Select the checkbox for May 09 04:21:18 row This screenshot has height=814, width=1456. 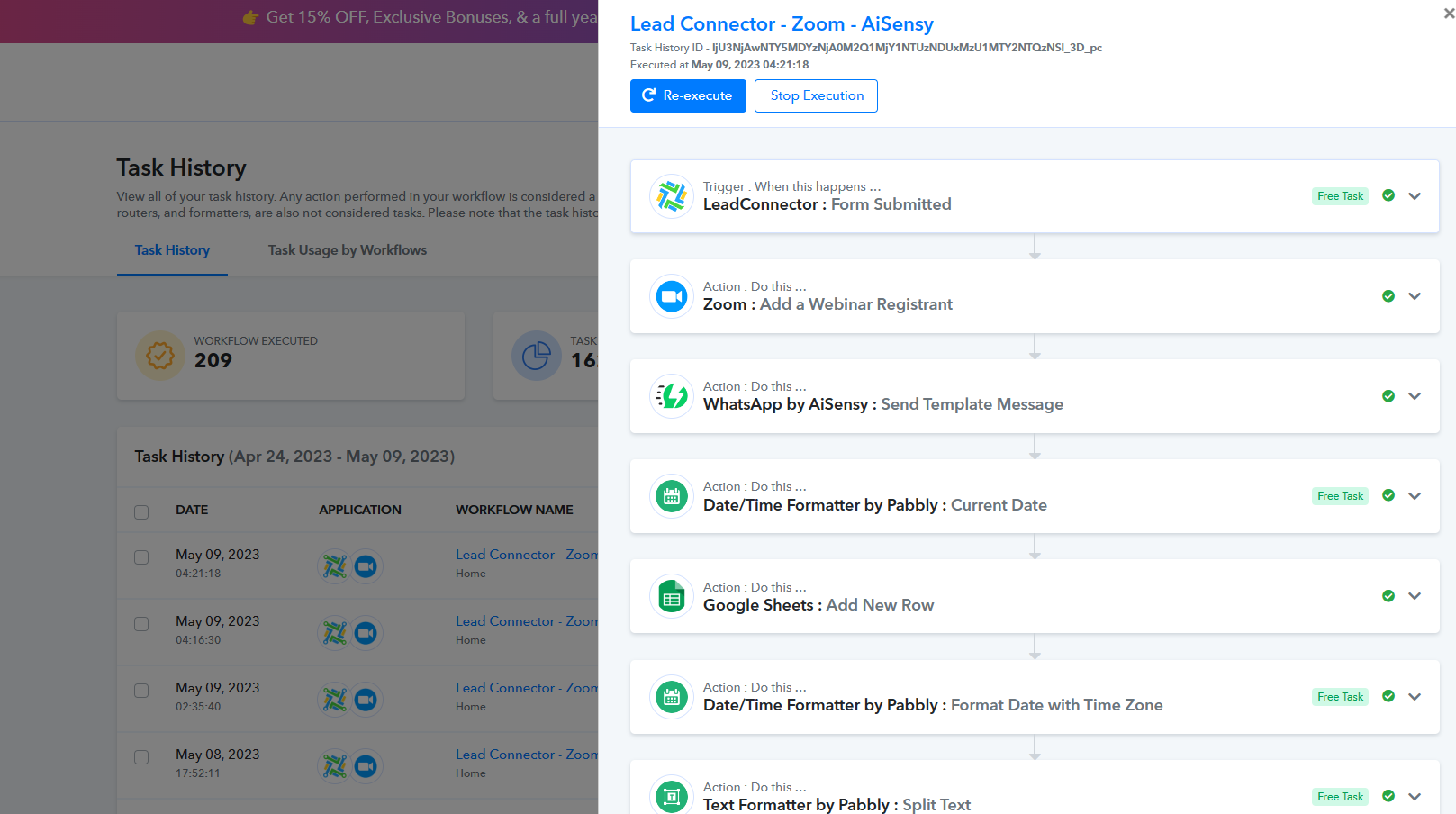[x=141, y=557]
